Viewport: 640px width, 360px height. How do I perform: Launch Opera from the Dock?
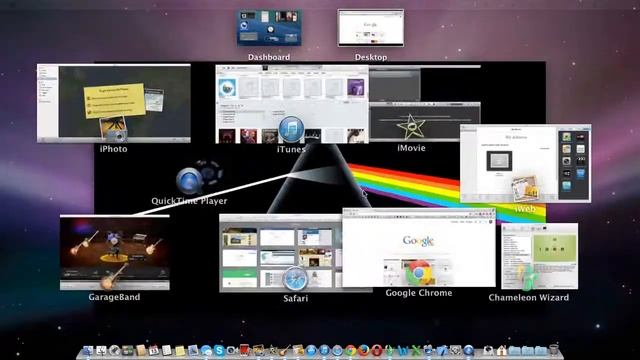click(x=377, y=350)
